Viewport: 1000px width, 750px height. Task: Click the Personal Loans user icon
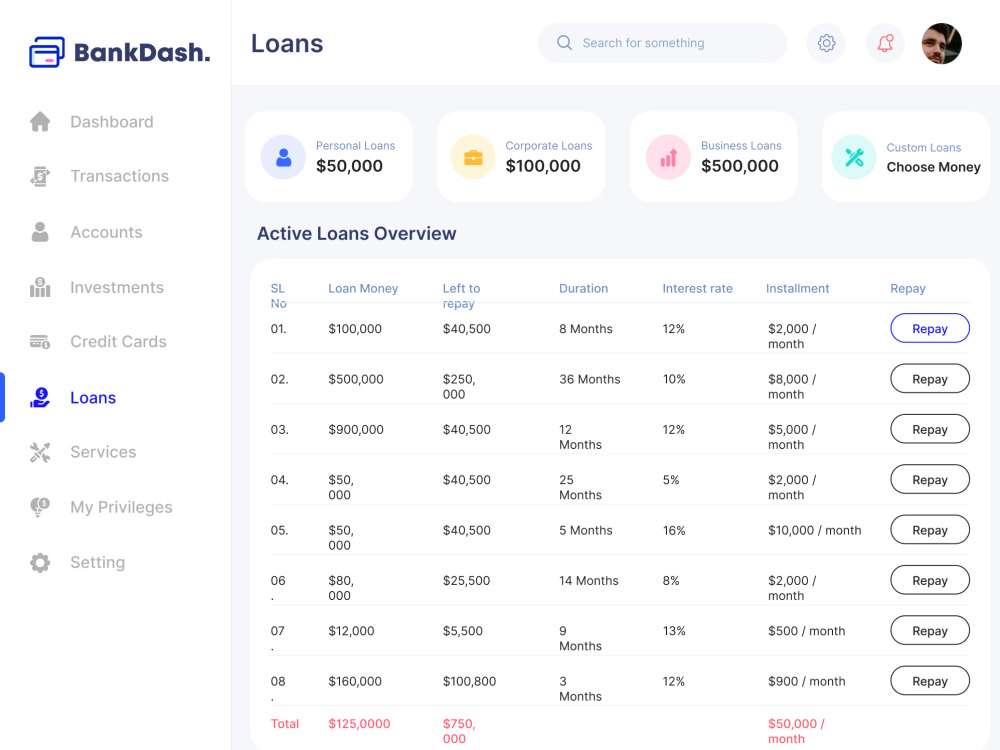click(x=284, y=157)
